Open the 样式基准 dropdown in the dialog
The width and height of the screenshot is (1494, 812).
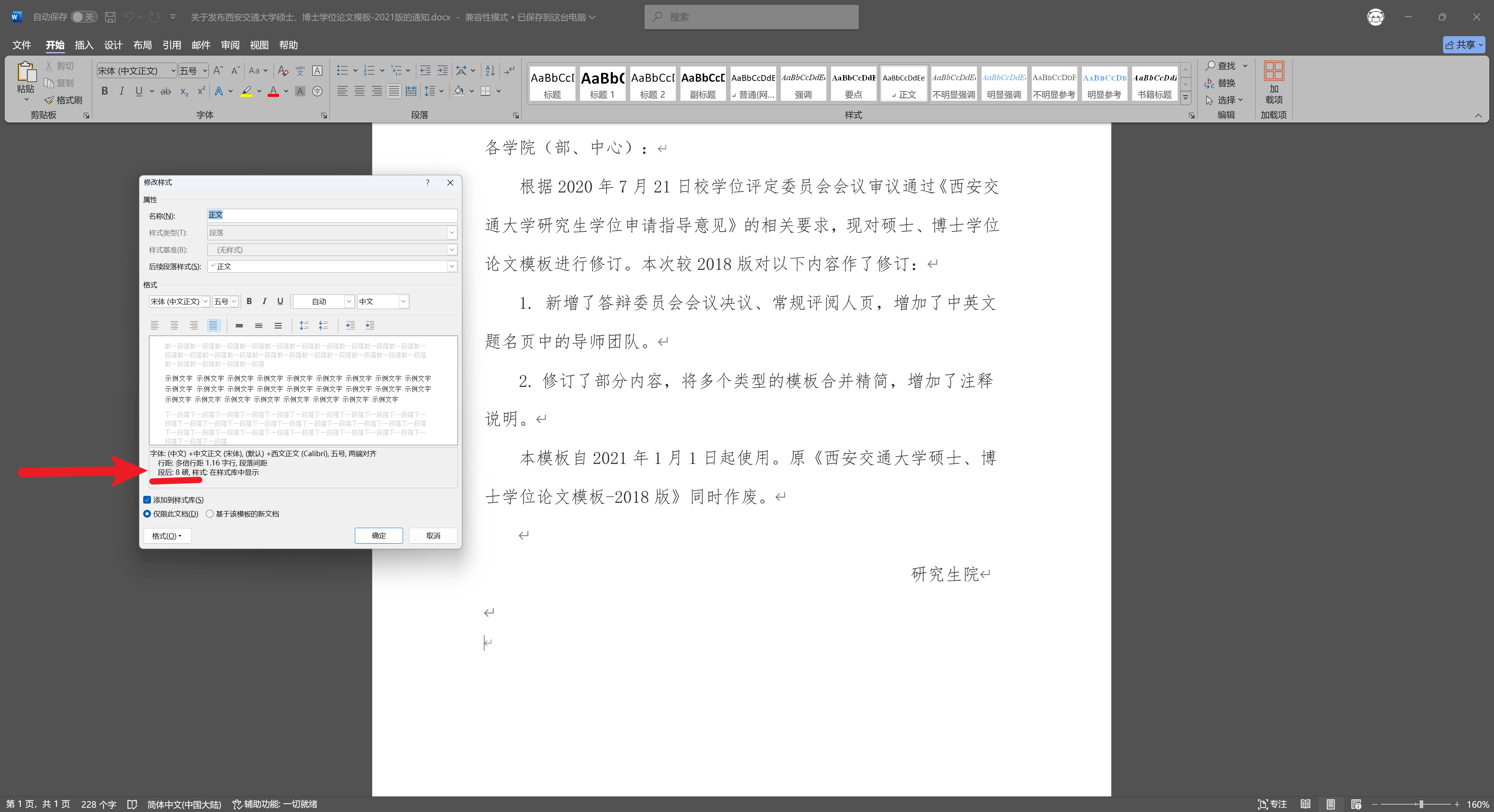click(x=452, y=249)
